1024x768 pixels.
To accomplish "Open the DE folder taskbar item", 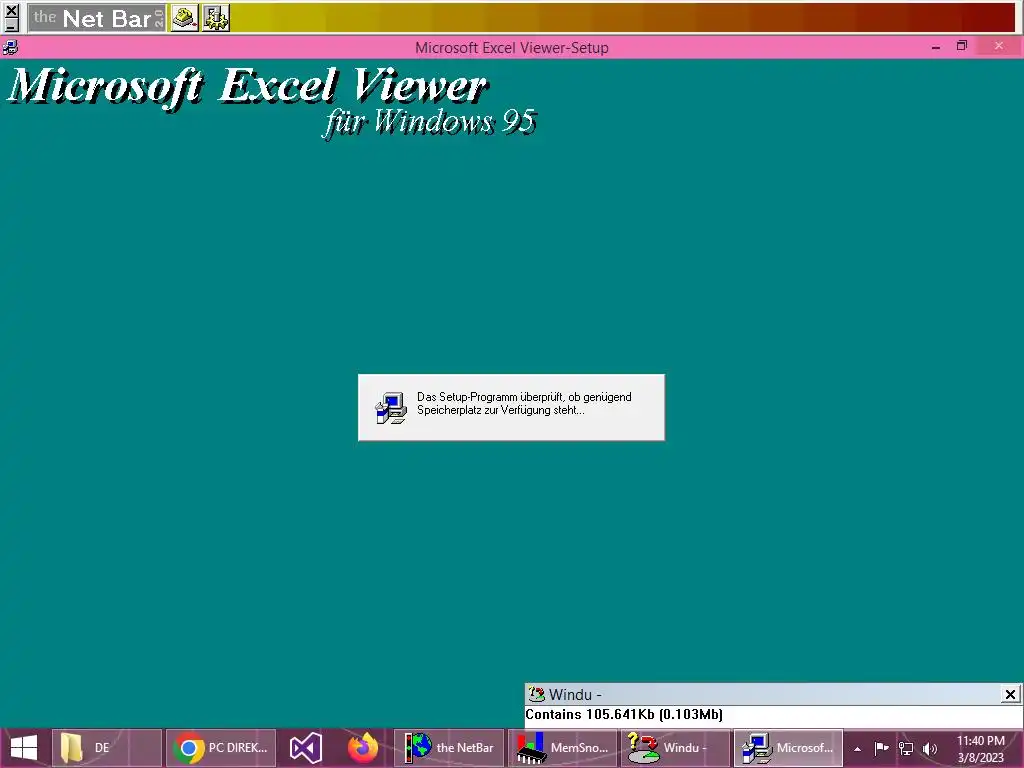I will tap(106, 748).
